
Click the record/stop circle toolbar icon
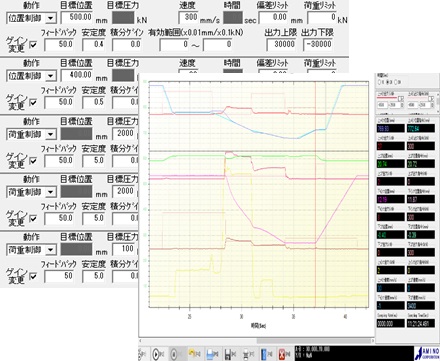174,354
